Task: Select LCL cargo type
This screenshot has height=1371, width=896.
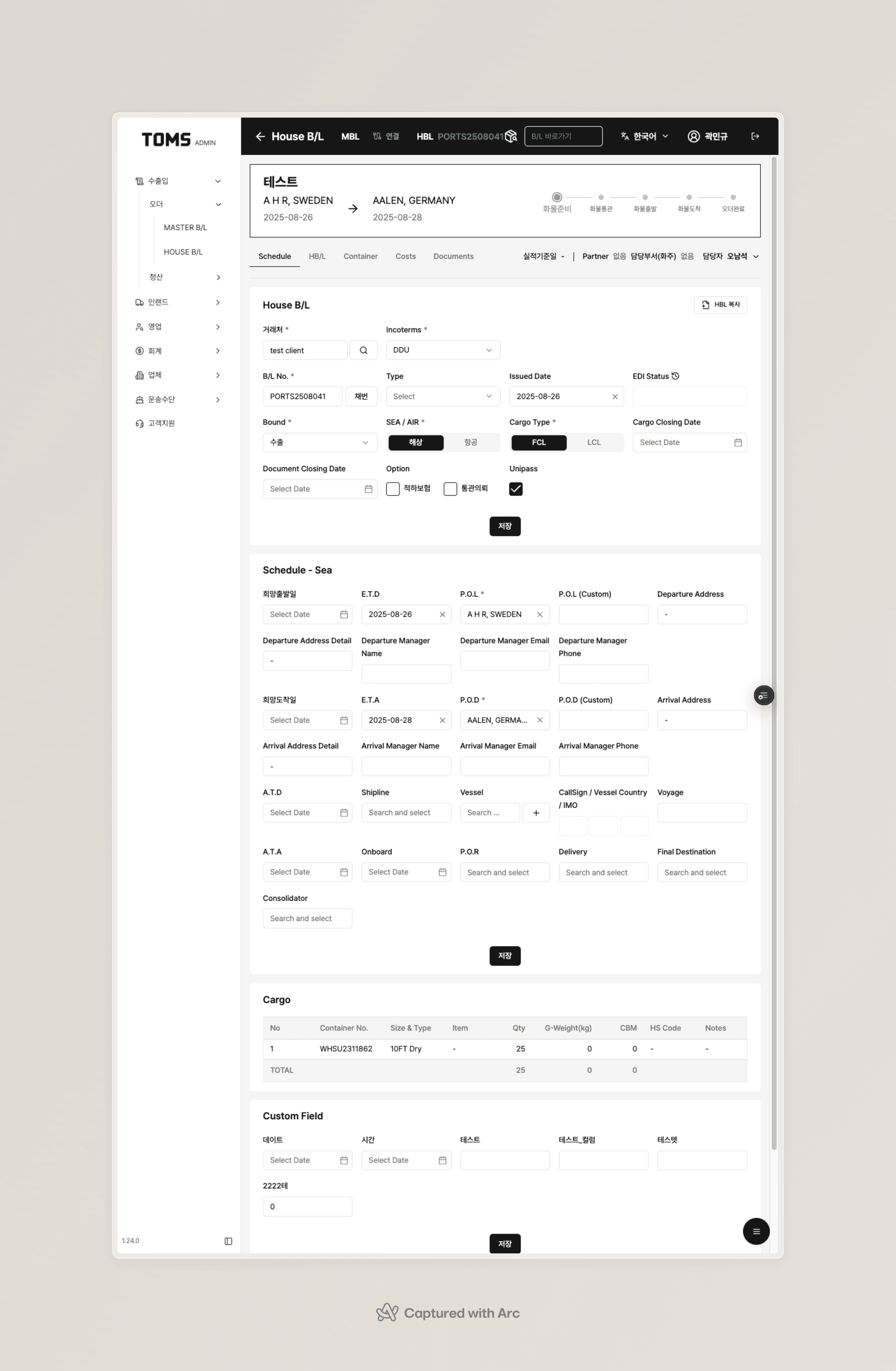Action: click(x=594, y=442)
